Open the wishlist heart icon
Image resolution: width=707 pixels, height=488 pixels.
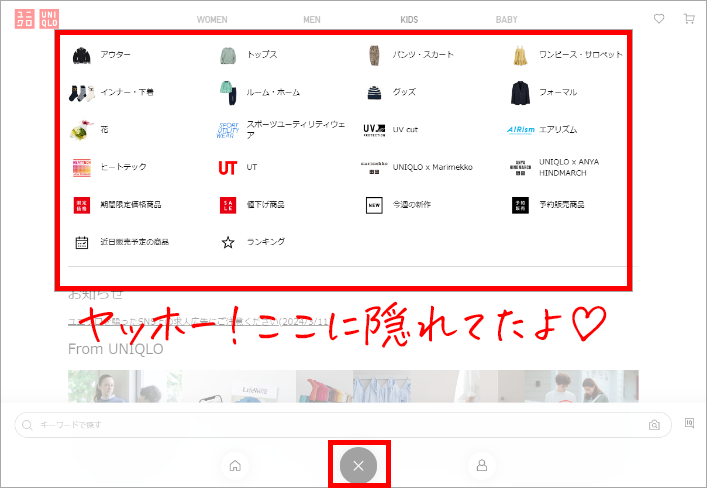tap(659, 18)
